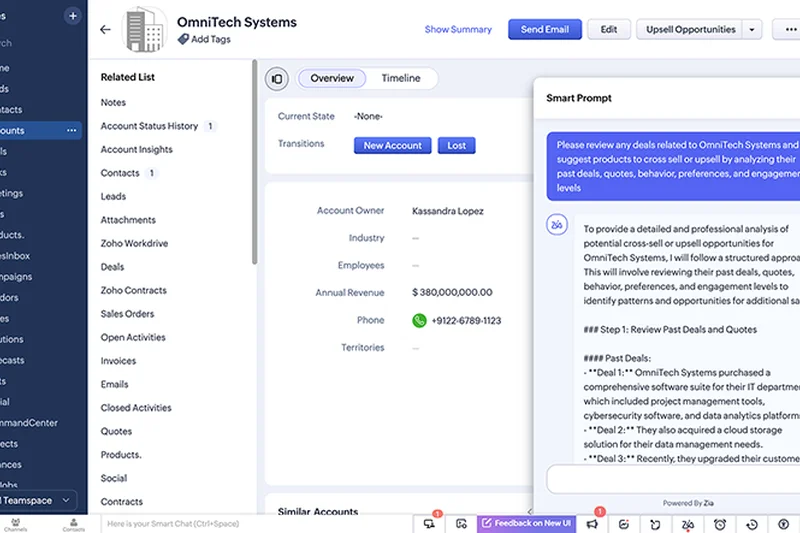Expand the Teamspace dropdown chevron
Screen dimensions: 800x533
pos(66,500)
